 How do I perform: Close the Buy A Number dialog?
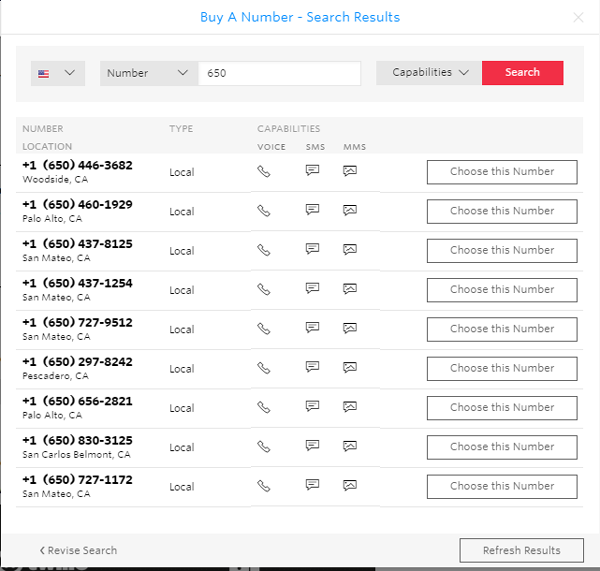point(578,17)
